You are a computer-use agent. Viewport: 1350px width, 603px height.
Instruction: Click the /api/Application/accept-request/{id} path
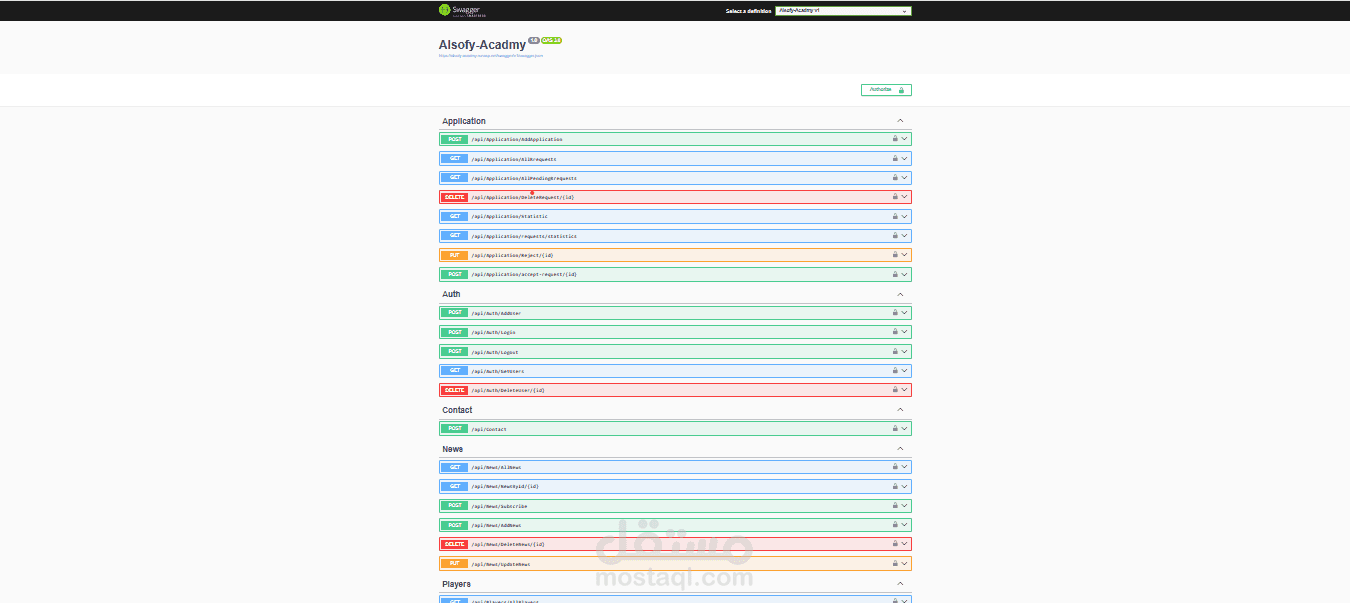[x=524, y=274]
